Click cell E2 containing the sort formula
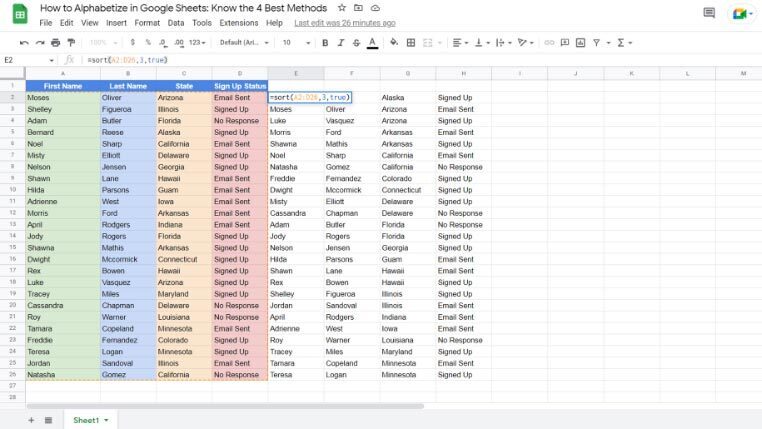The height and width of the screenshot is (429, 762). click(310, 98)
